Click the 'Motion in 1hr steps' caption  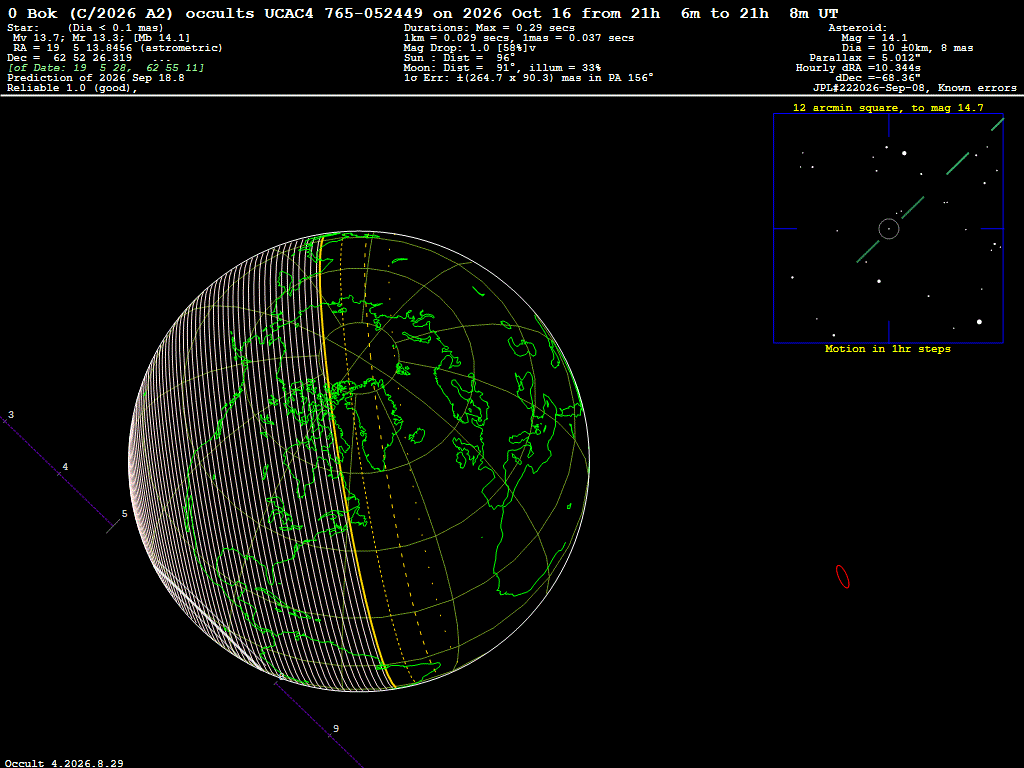[888, 349]
